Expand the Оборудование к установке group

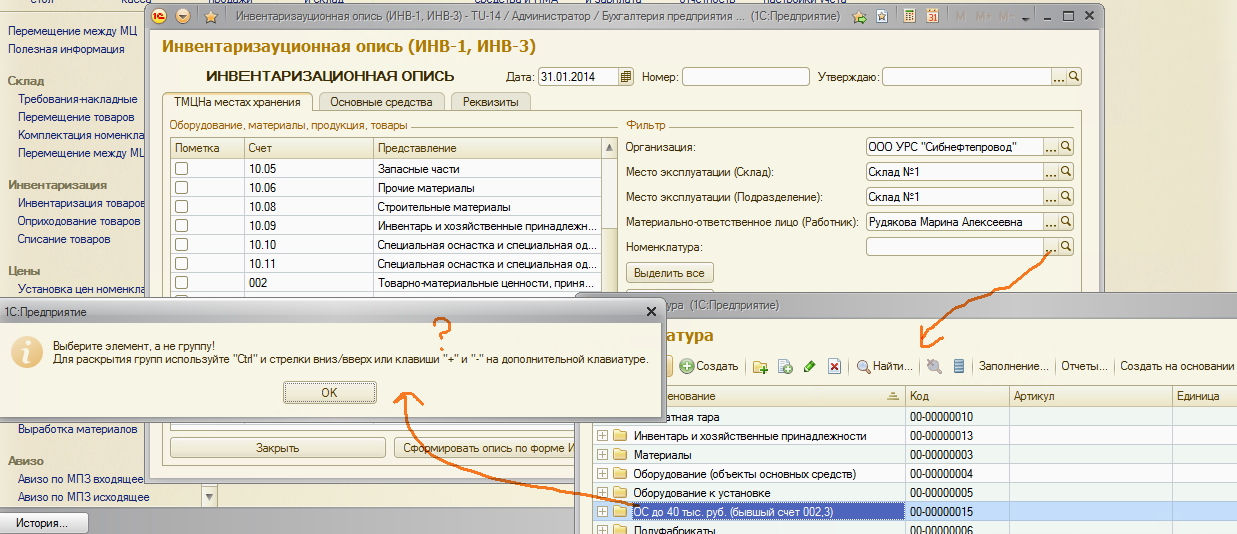coord(602,493)
